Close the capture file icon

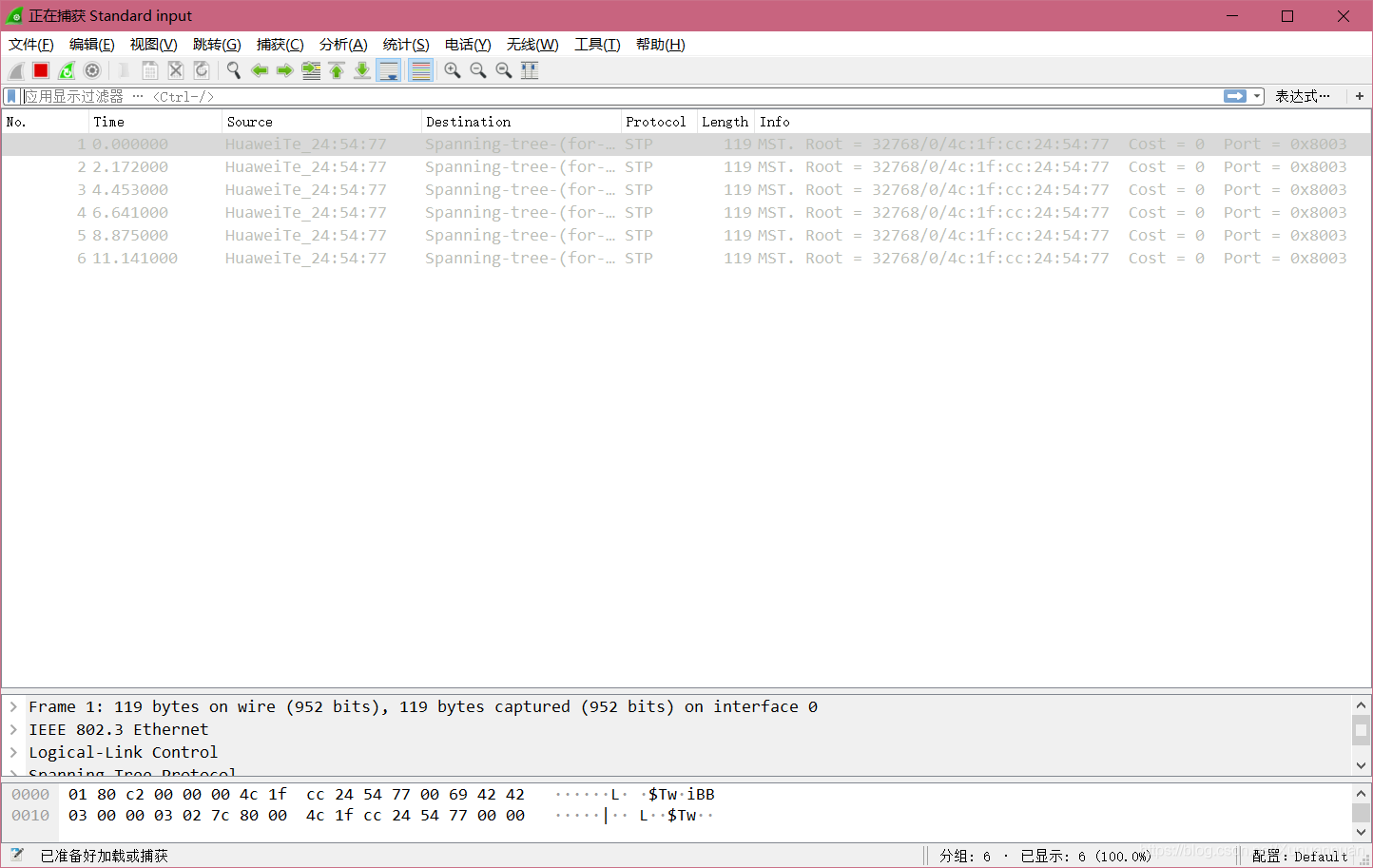coord(175,70)
